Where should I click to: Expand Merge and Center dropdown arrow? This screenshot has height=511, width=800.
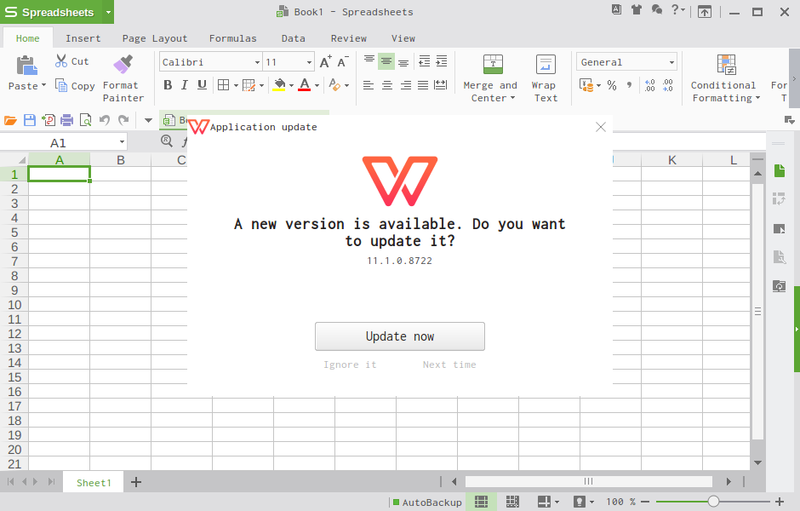(x=513, y=97)
